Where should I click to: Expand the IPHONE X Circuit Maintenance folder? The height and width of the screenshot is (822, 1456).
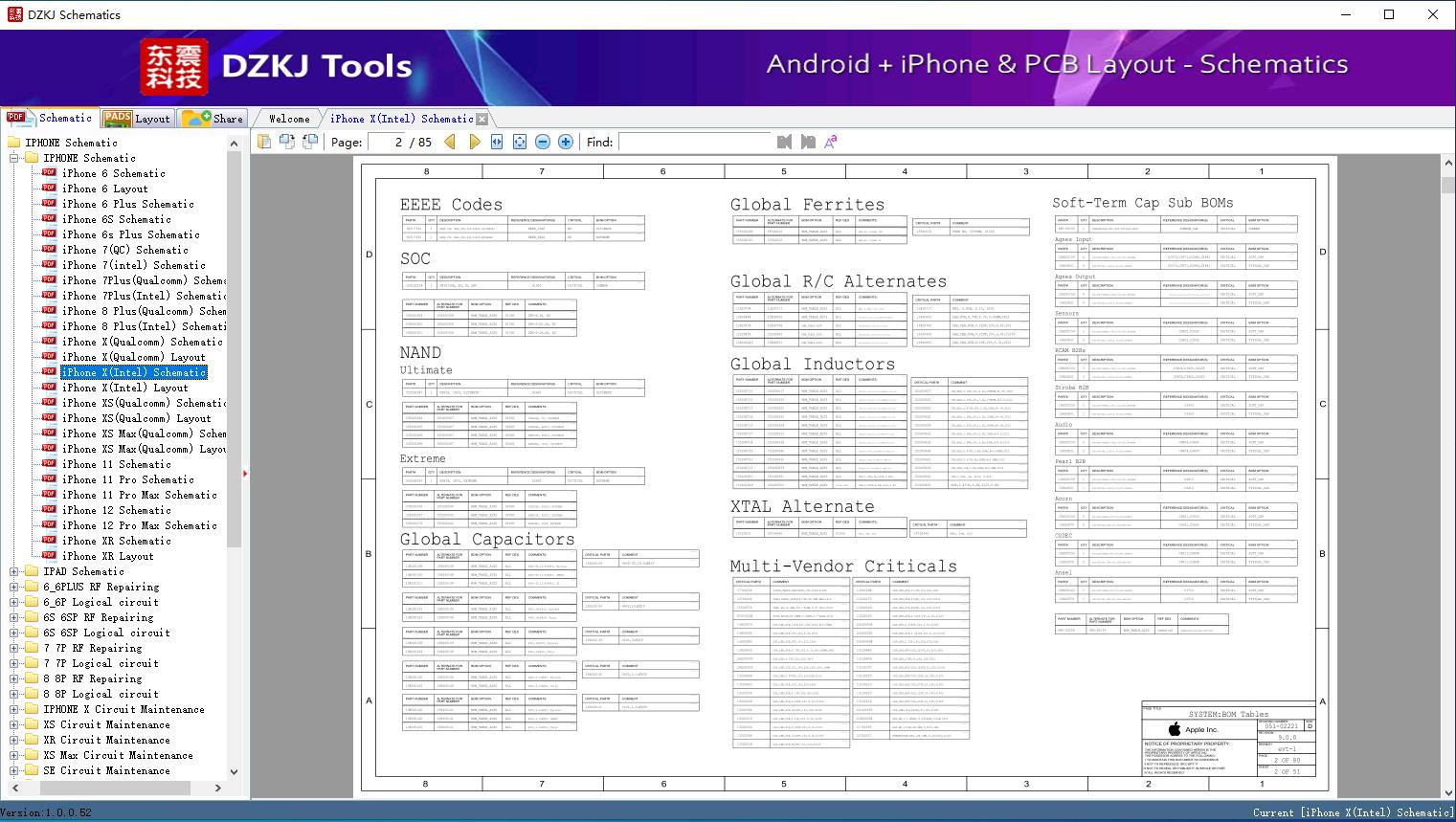[14, 709]
